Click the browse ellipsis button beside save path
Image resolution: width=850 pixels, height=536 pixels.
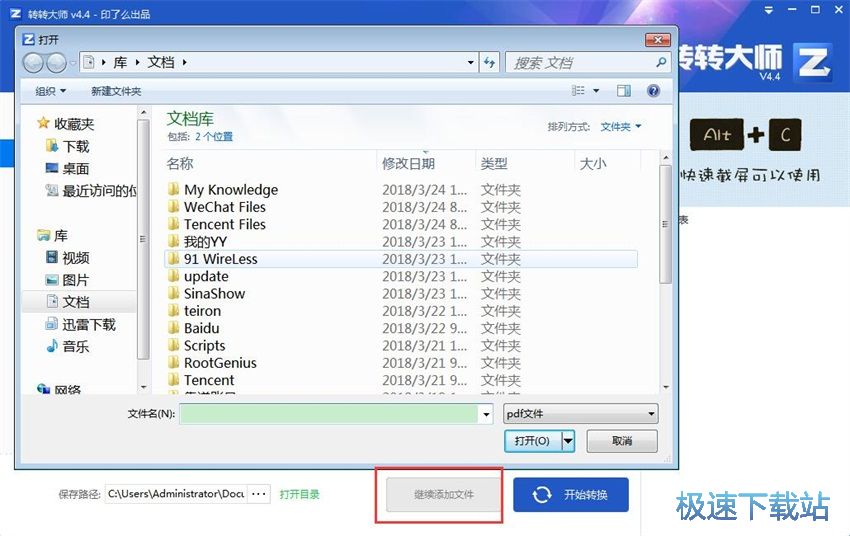(259, 494)
